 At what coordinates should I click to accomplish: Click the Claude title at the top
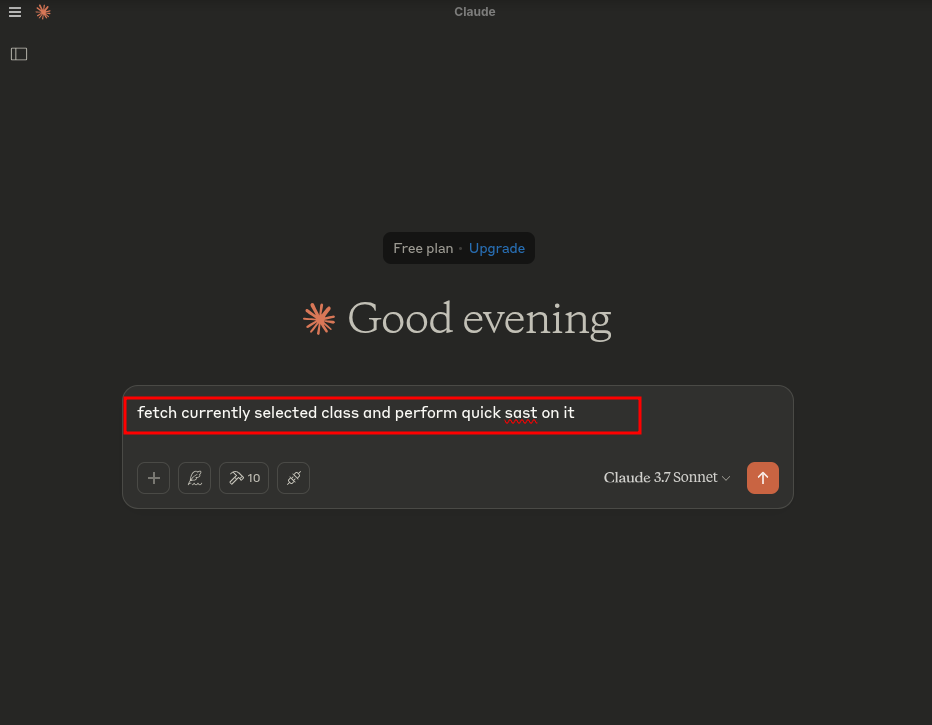pyautogui.click(x=474, y=11)
